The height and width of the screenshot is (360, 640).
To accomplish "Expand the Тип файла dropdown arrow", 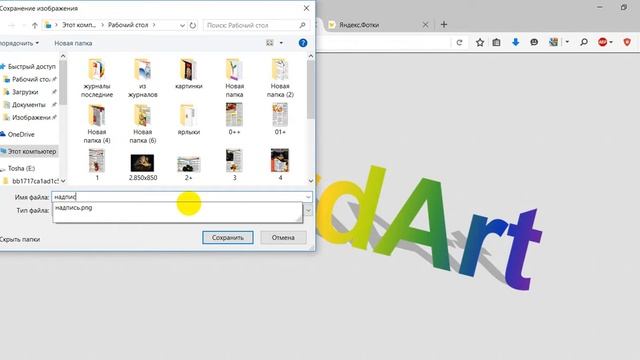I will click(308, 211).
